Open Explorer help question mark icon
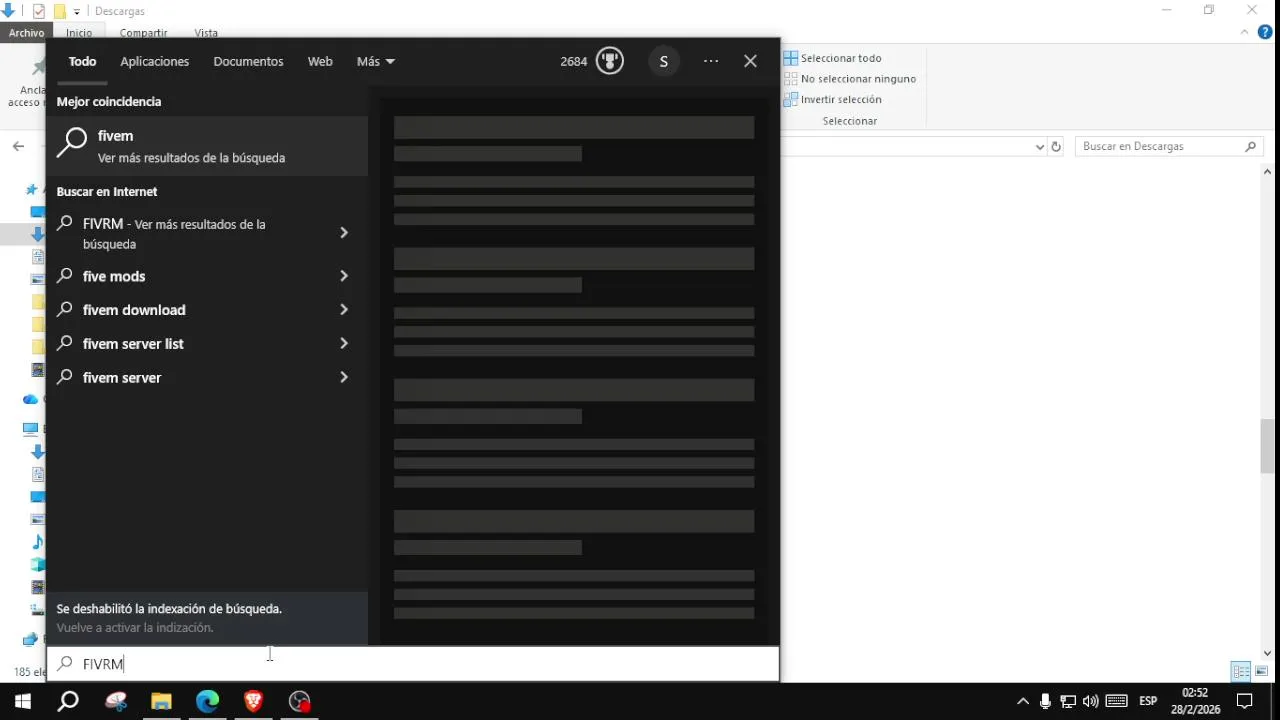Screen dimensions: 1280x720 pos(1265,33)
